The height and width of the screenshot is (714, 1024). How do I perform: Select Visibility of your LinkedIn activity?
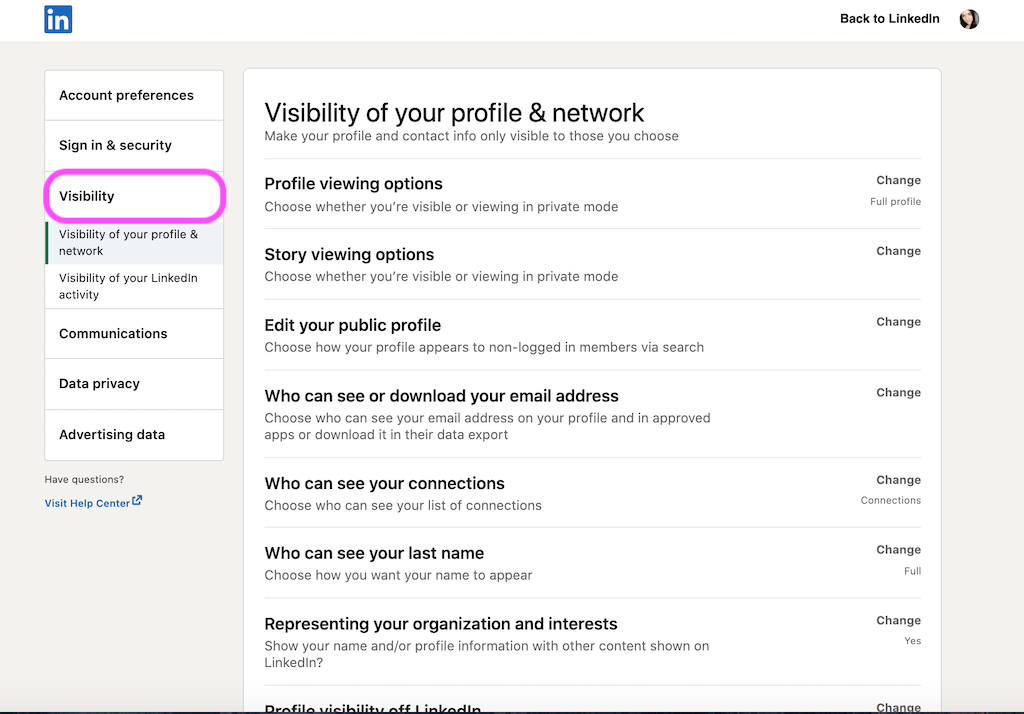134,286
